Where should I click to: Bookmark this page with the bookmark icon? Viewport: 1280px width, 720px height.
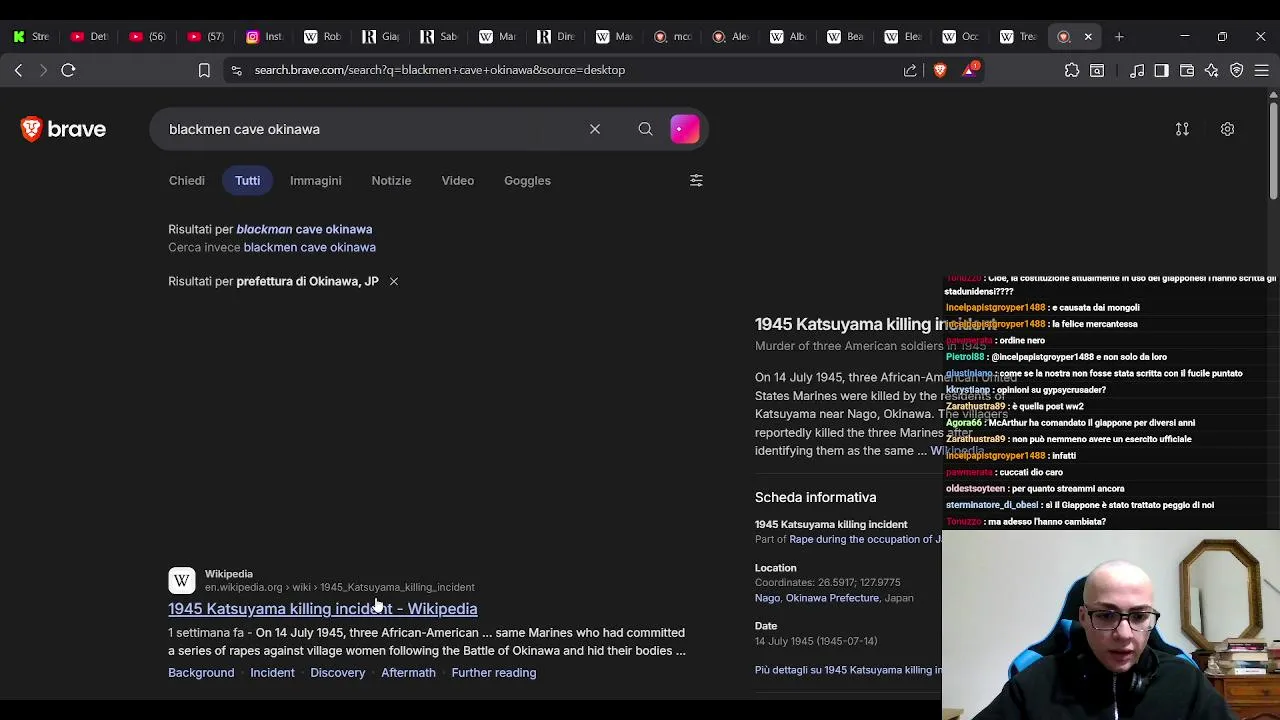click(x=204, y=70)
